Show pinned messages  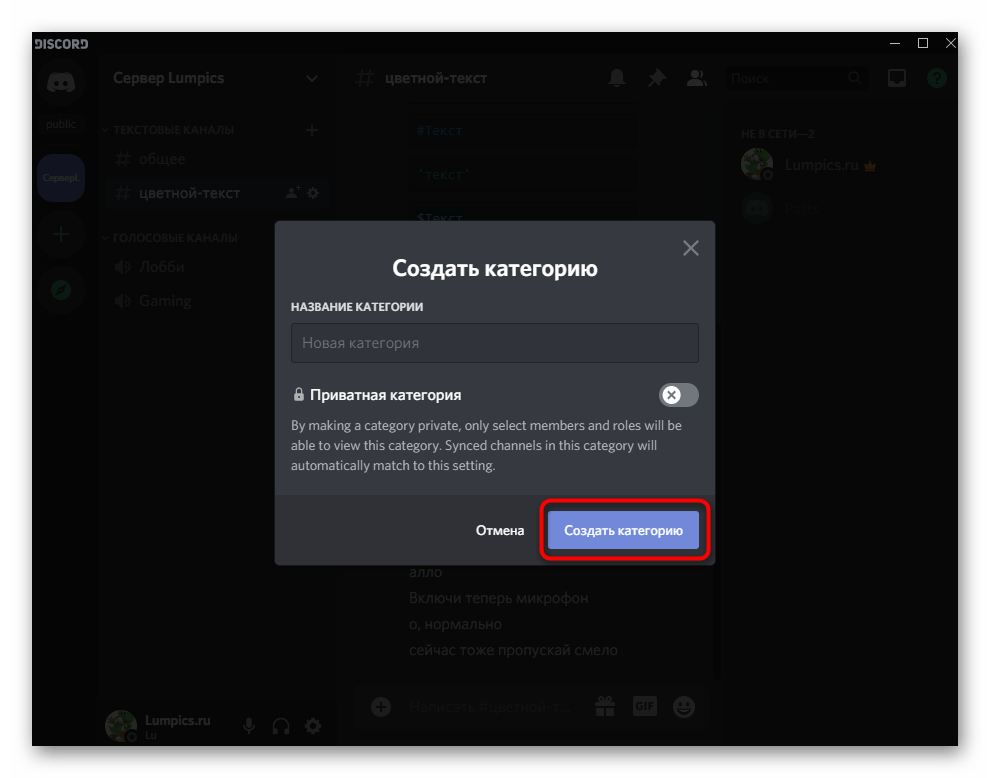(657, 78)
